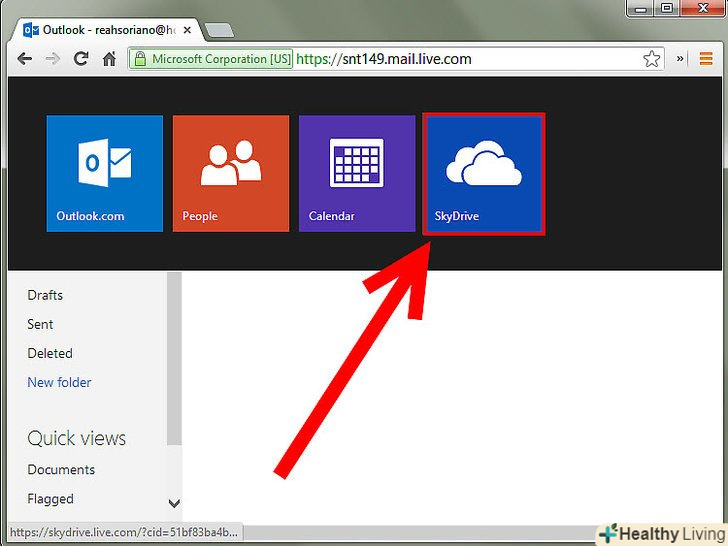Show hidden extensions via the chevron

[680, 58]
